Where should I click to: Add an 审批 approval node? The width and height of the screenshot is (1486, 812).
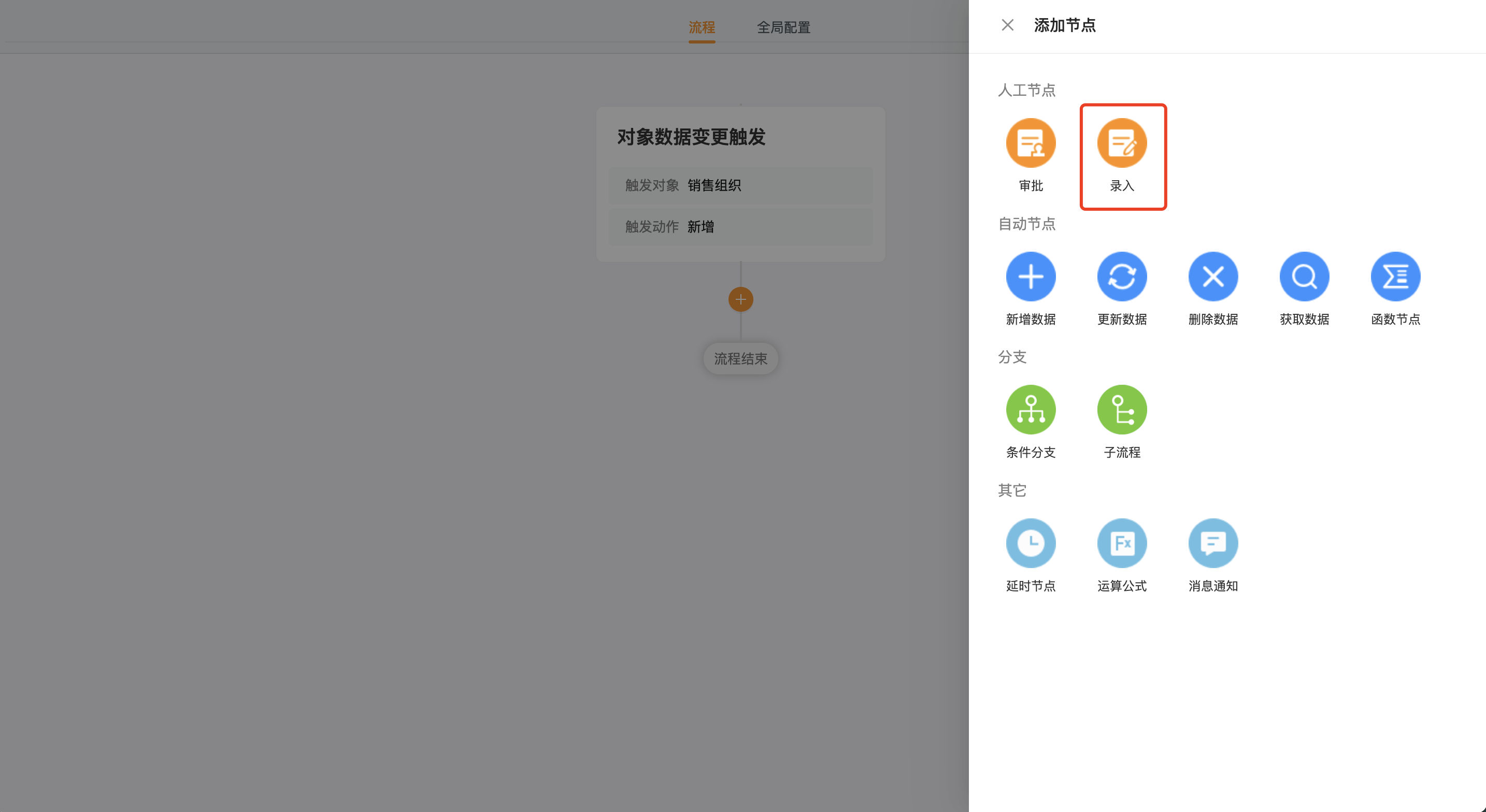point(1030,143)
